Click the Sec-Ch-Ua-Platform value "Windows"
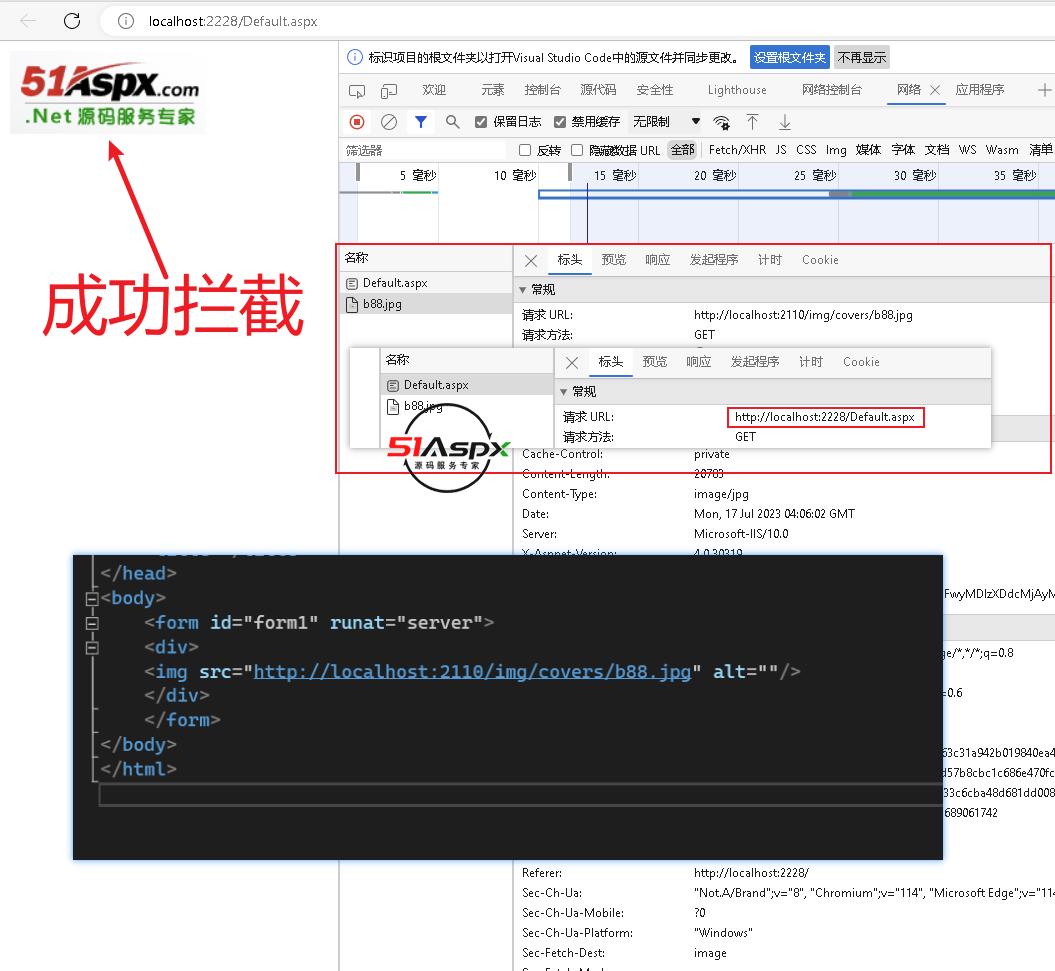Viewport: 1055px width, 971px height. click(x=723, y=933)
